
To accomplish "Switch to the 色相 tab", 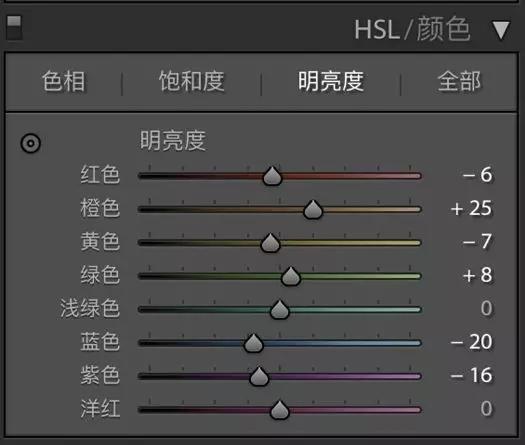I will 63,81.
